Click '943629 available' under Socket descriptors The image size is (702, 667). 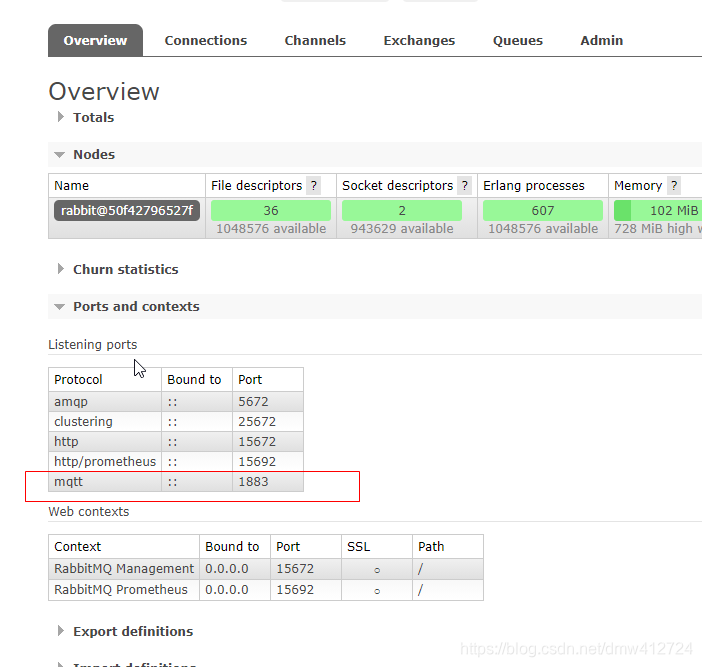click(x=402, y=229)
